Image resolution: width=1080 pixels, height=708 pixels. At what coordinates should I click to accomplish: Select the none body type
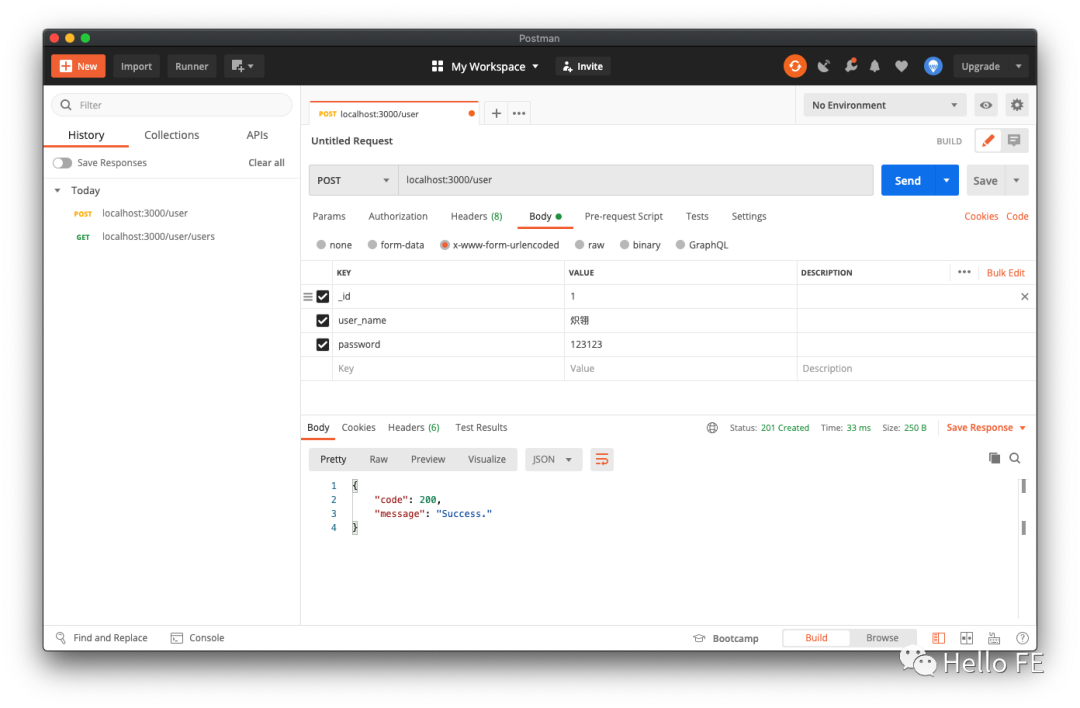[x=321, y=244]
